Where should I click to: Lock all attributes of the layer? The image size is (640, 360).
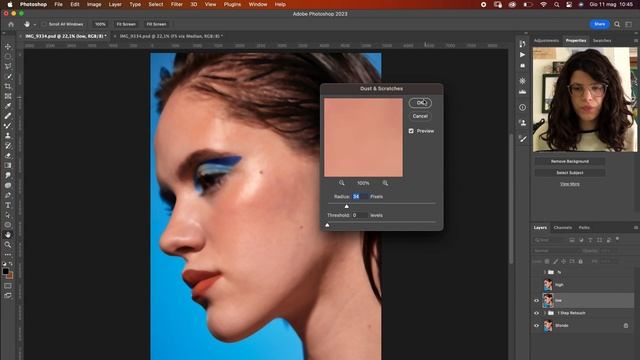click(x=581, y=261)
